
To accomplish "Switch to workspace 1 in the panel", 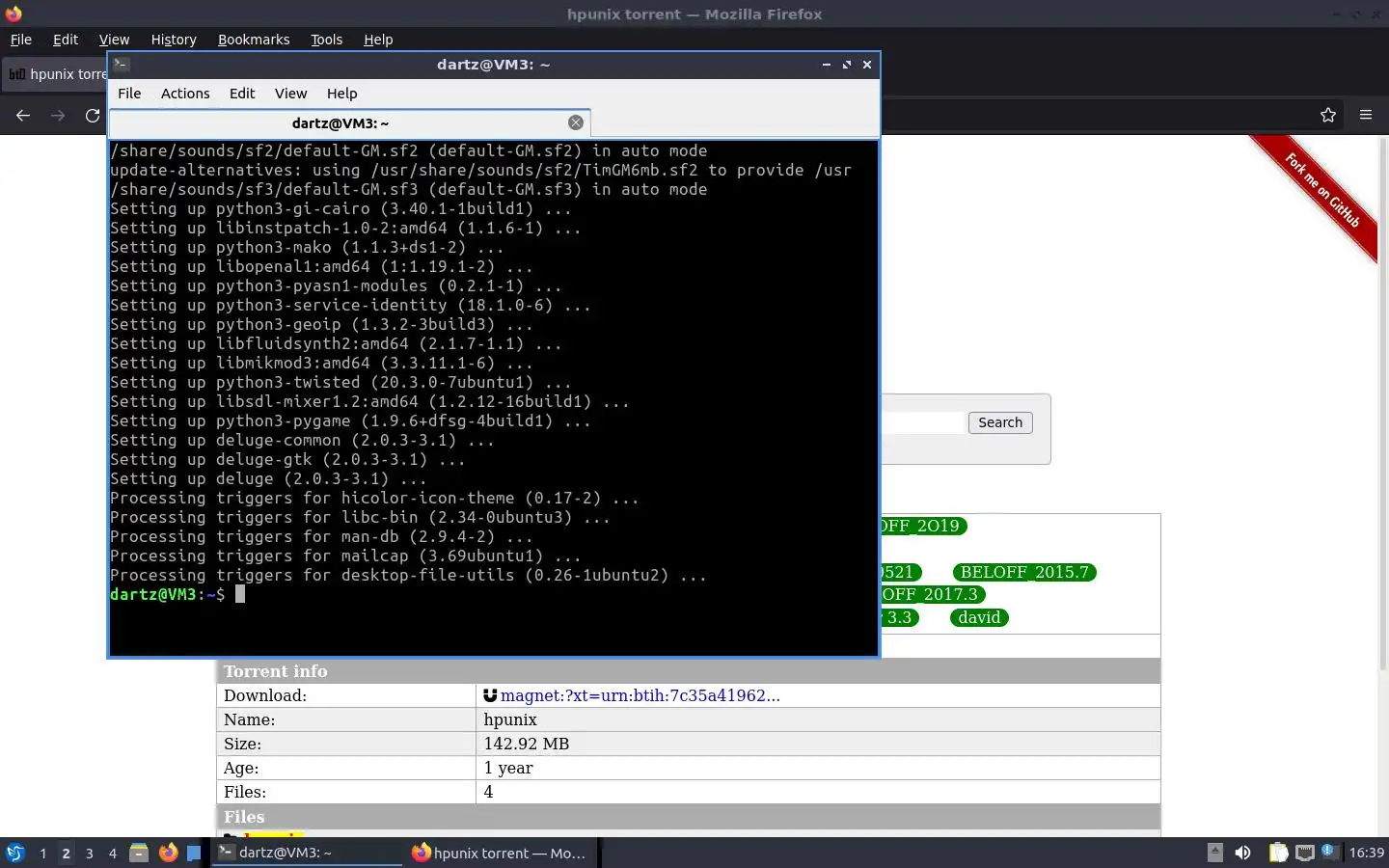I will pyautogui.click(x=43, y=854).
